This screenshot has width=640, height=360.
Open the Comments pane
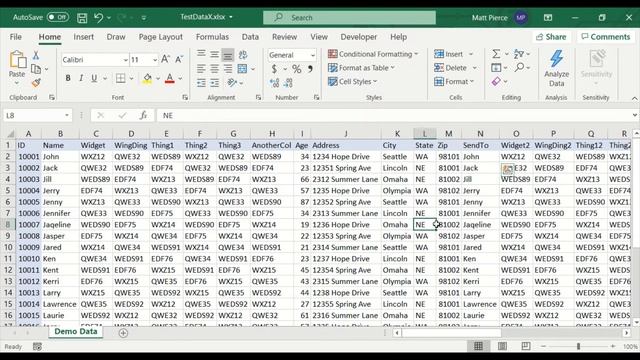coord(606,37)
